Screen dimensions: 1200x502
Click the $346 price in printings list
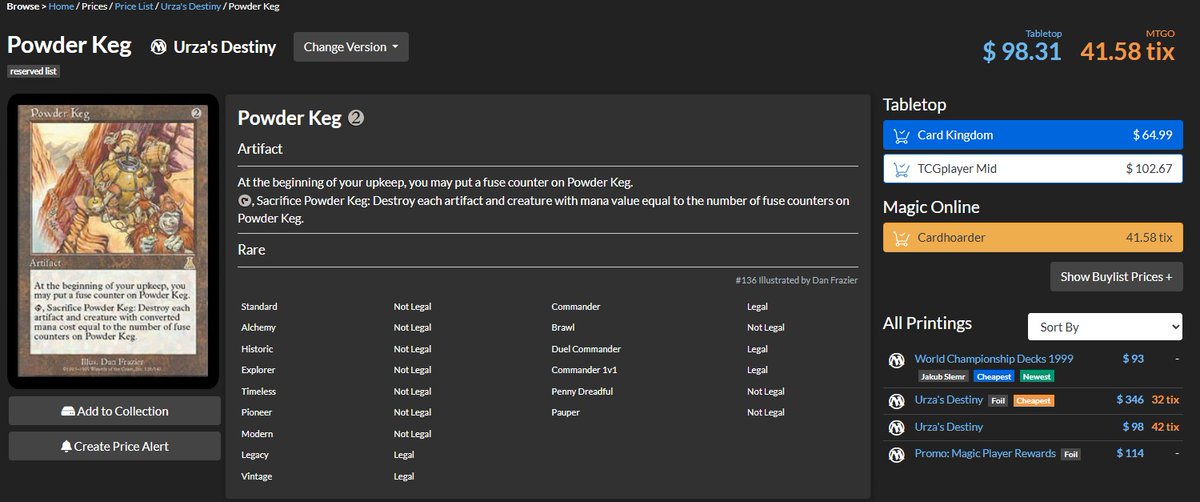[x=1130, y=400]
